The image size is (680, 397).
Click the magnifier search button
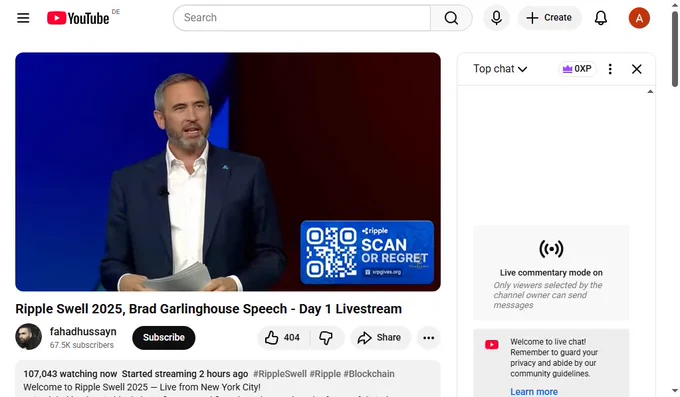tap(451, 18)
